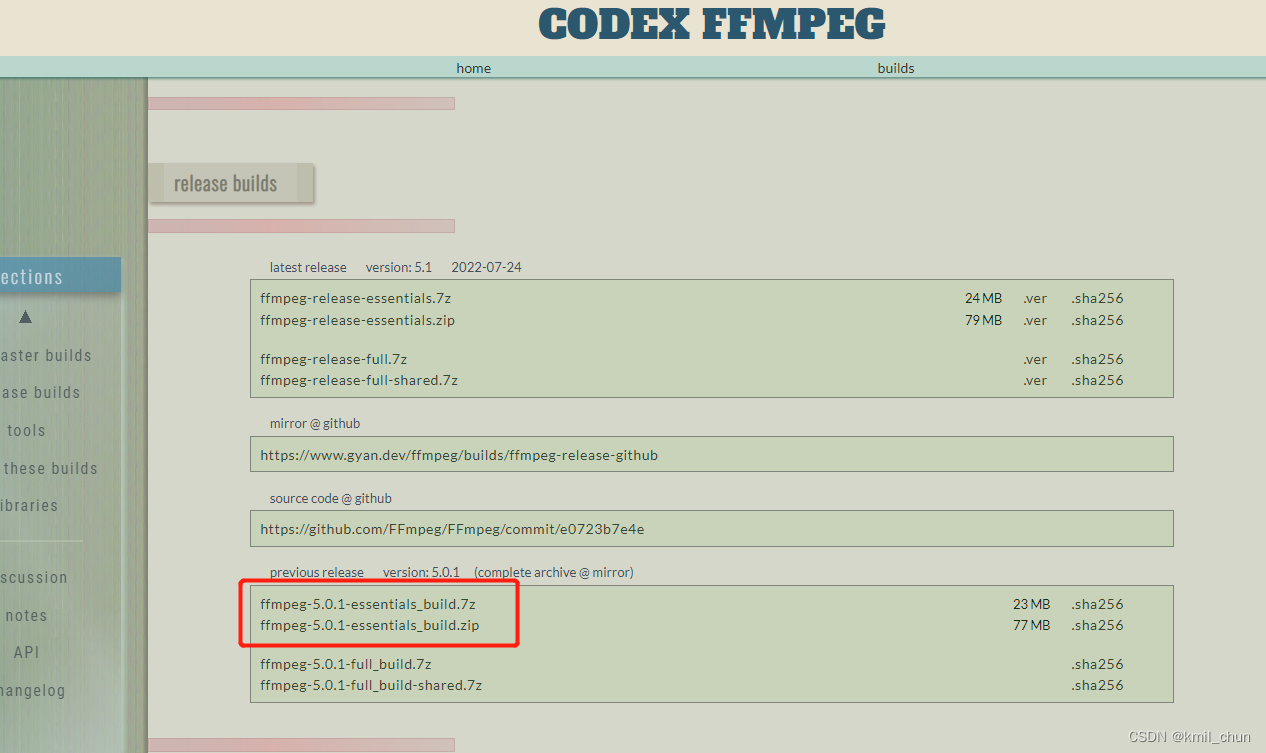Download ffmpeg-release-essentials.7z
The width and height of the screenshot is (1266, 753).
click(355, 298)
